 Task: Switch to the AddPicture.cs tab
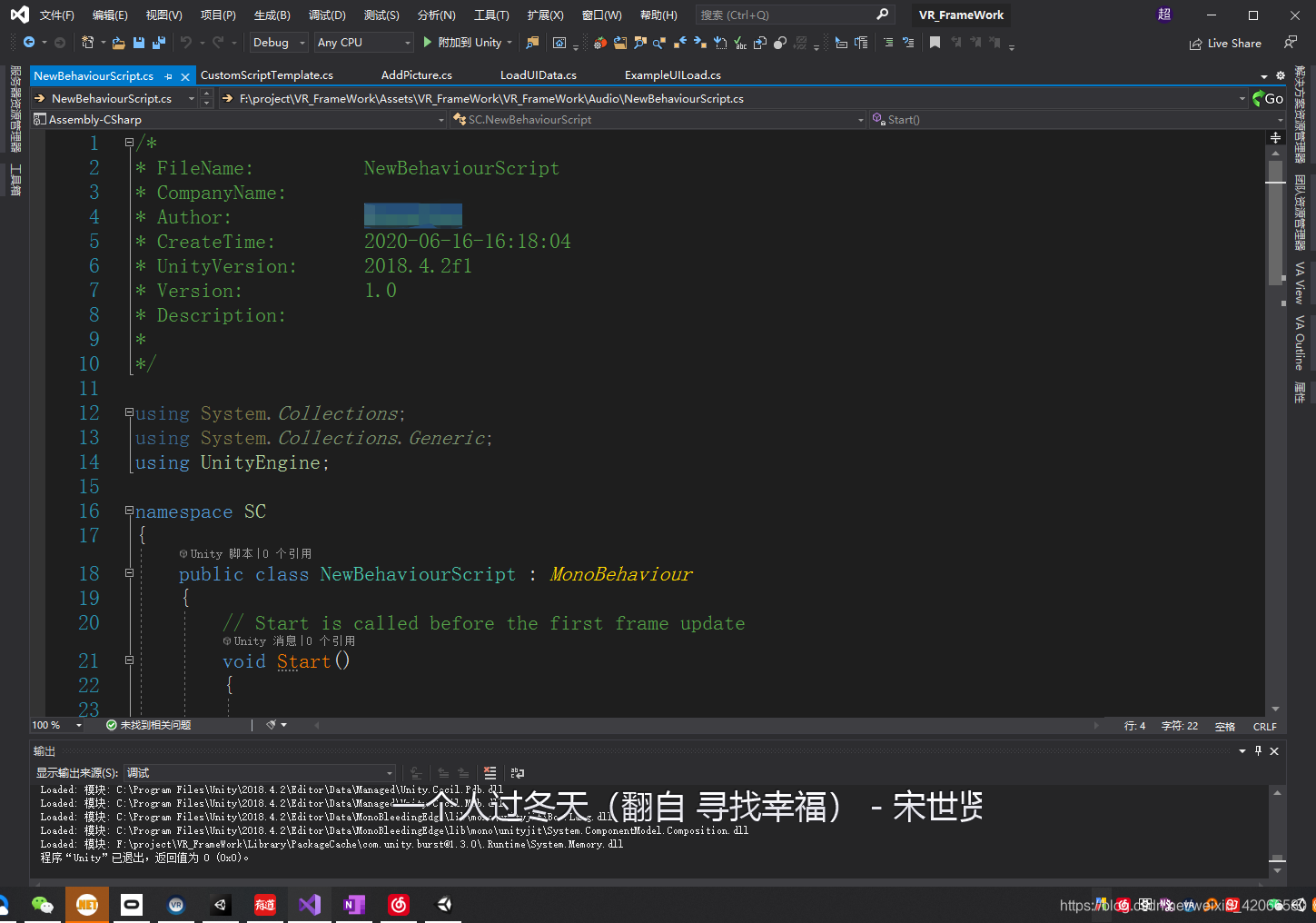[x=416, y=74]
